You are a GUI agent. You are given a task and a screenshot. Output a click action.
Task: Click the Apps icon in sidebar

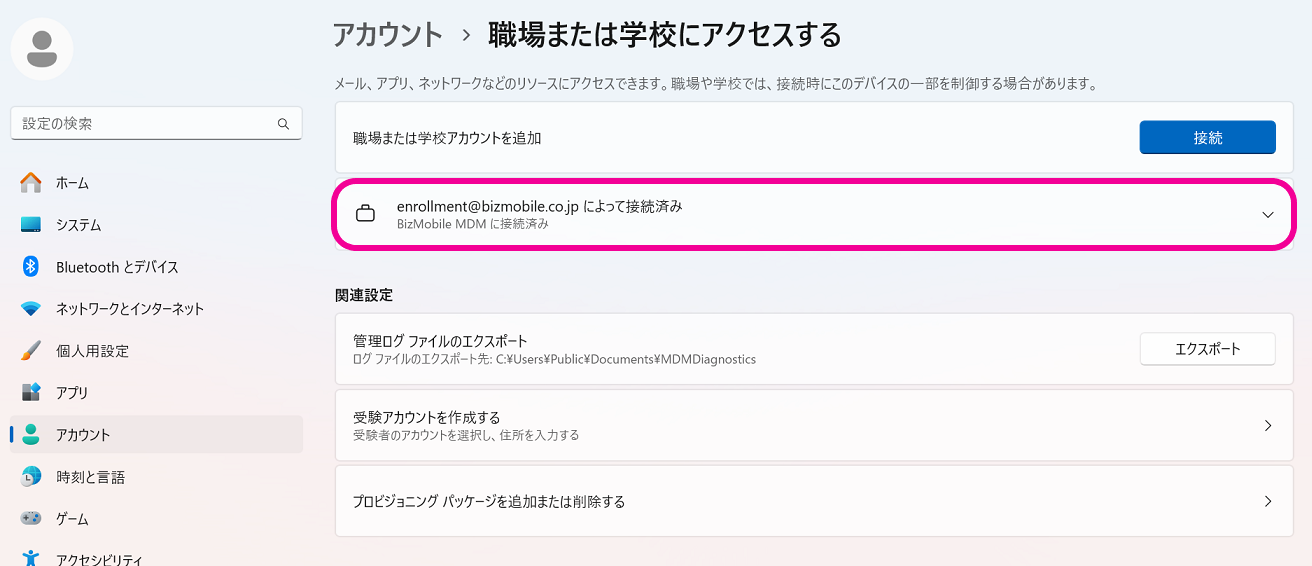31,393
